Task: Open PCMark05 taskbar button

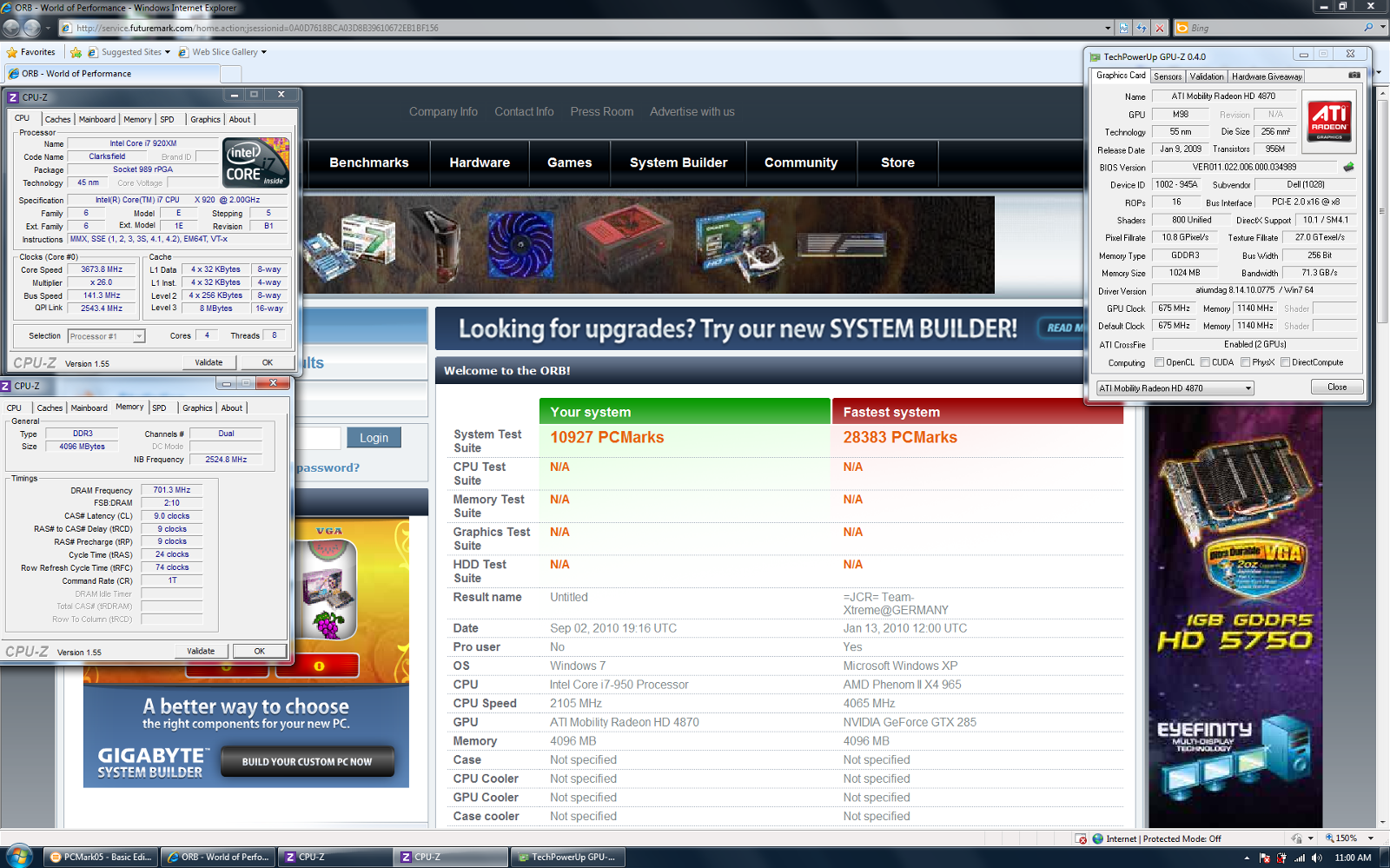Action: (101, 857)
